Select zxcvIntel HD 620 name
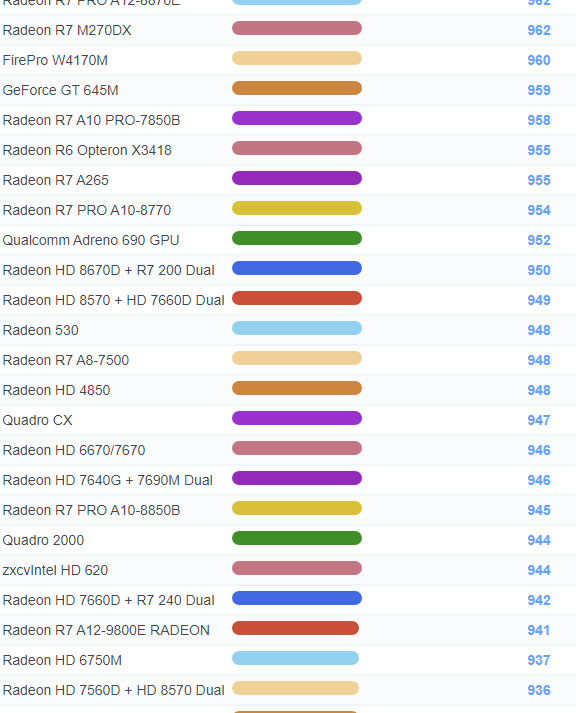The height and width of the screenshot is (713, 576). pyautogui.click(x=55, y=570)
